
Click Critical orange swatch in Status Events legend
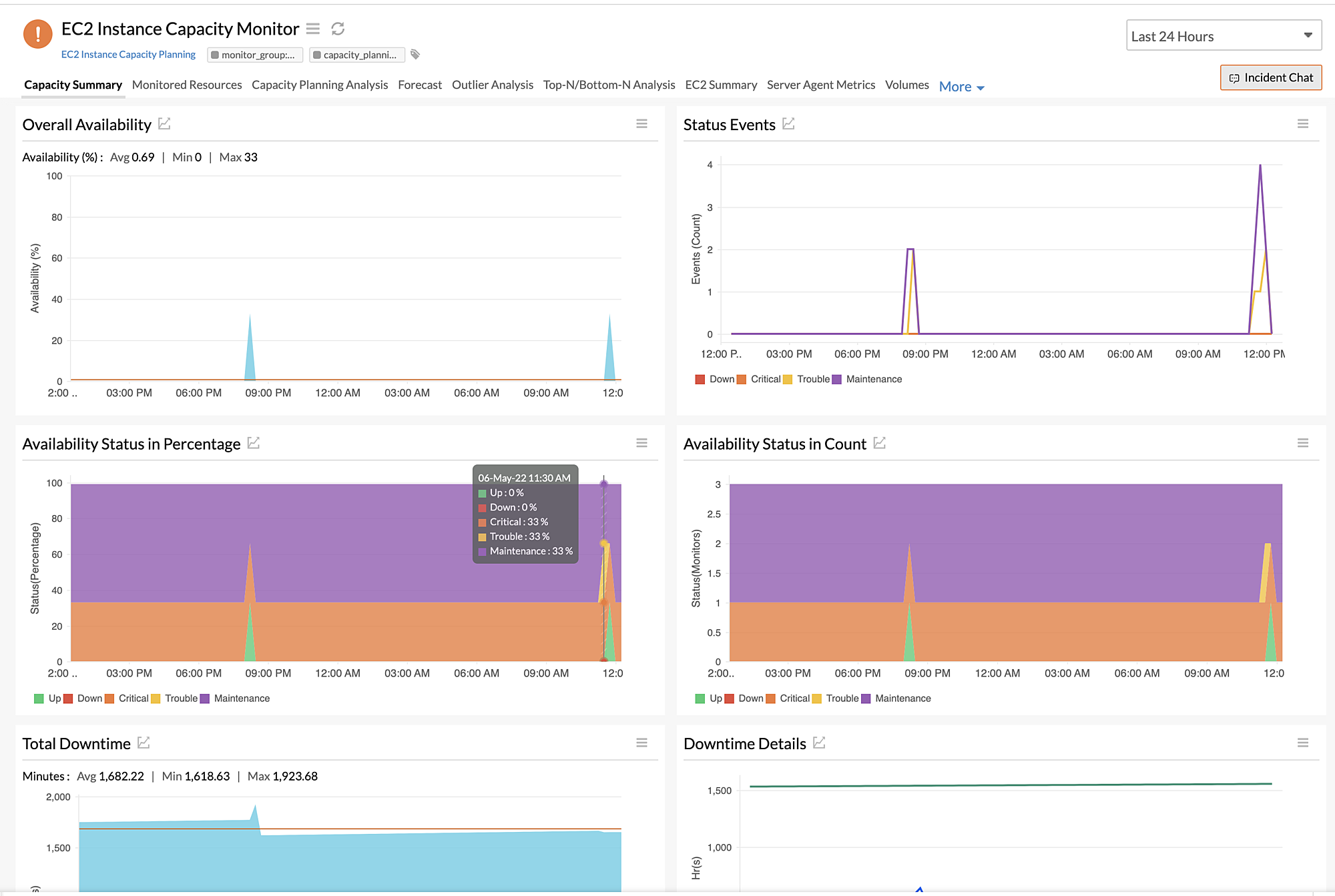click(x=742, y=379)
